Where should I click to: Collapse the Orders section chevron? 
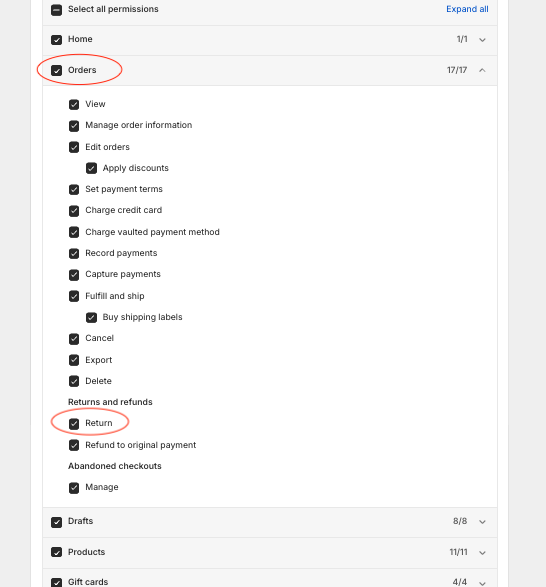482,70
